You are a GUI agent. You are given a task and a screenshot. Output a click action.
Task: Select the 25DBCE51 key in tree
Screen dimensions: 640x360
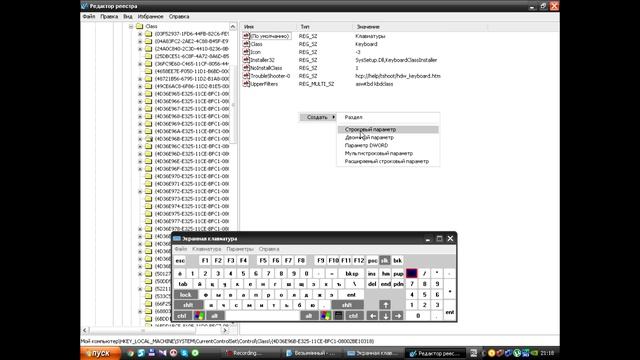[x=191, y=56]
